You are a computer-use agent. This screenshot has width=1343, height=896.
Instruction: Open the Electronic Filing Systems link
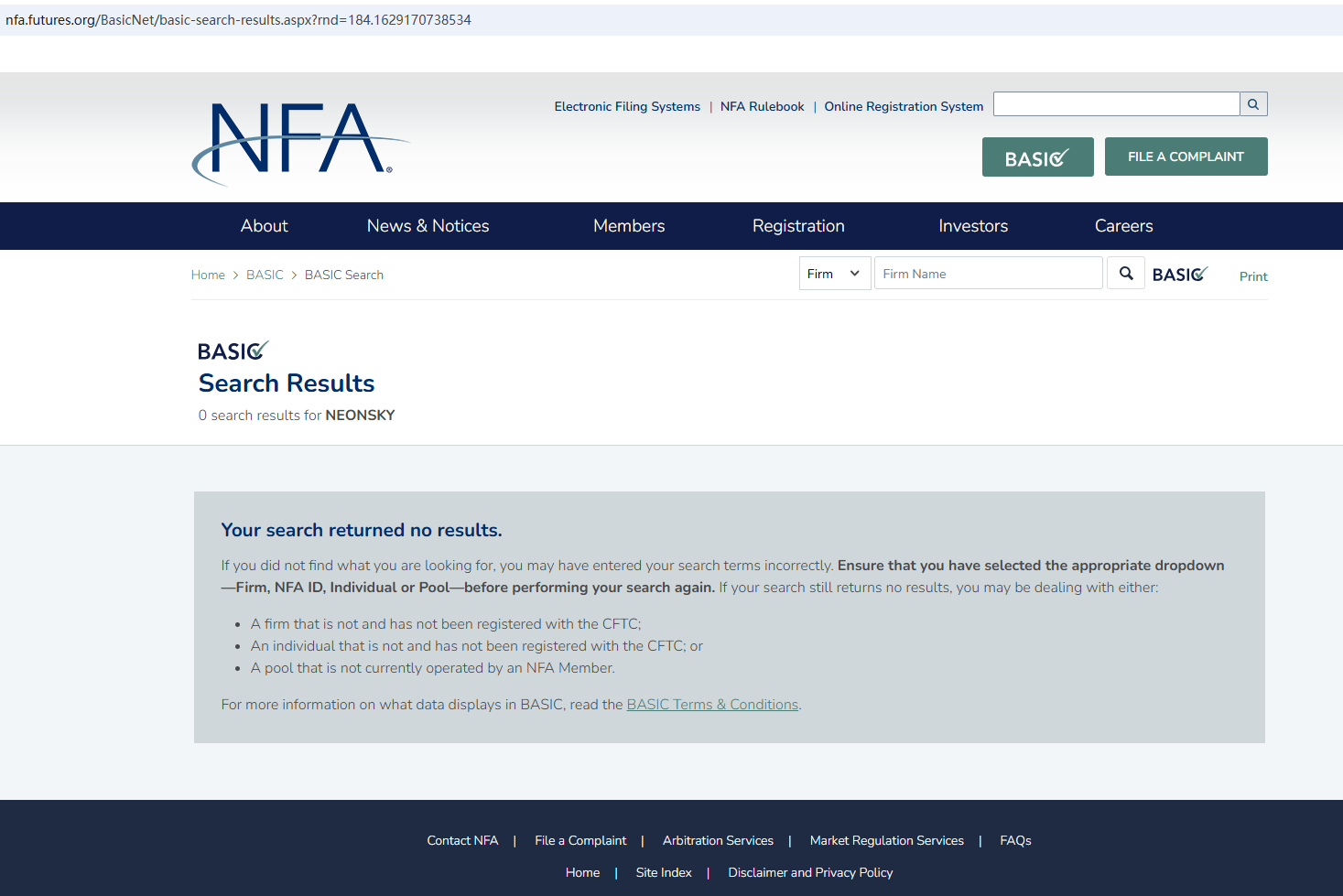click(x=627, y=107)
